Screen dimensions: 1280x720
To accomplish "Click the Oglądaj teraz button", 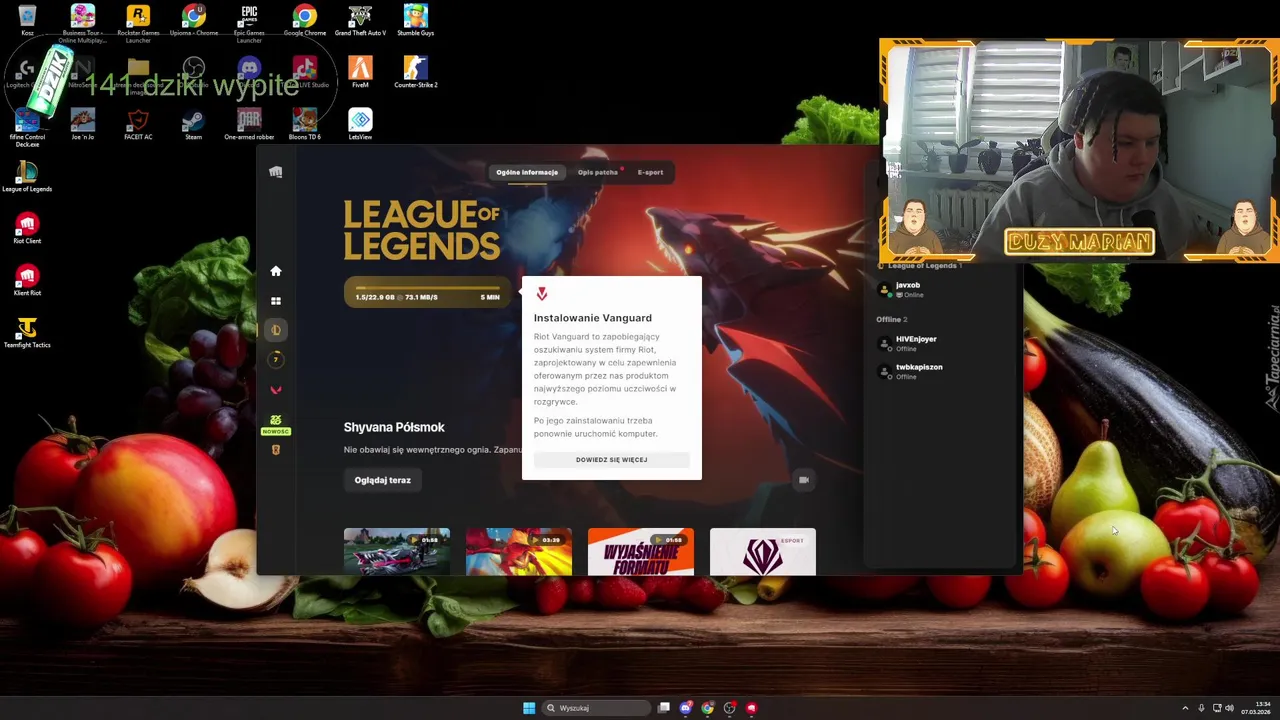I will pyautogui.click(x=382, y=480).
